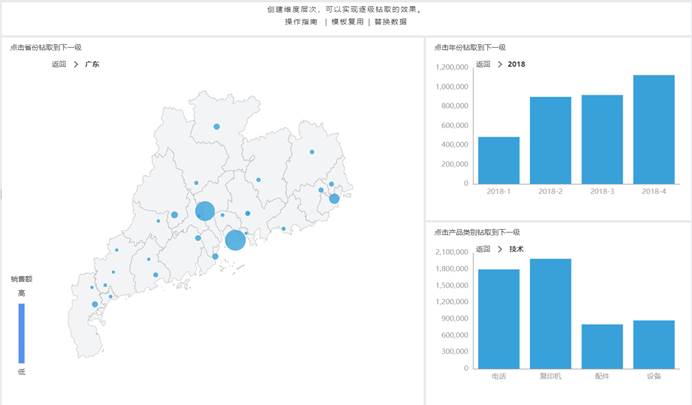This screenshot has height=405, width=692.
Task: Click 返回 in the yearly bar chart breadcrumb
Action: [x=483, y=64]
